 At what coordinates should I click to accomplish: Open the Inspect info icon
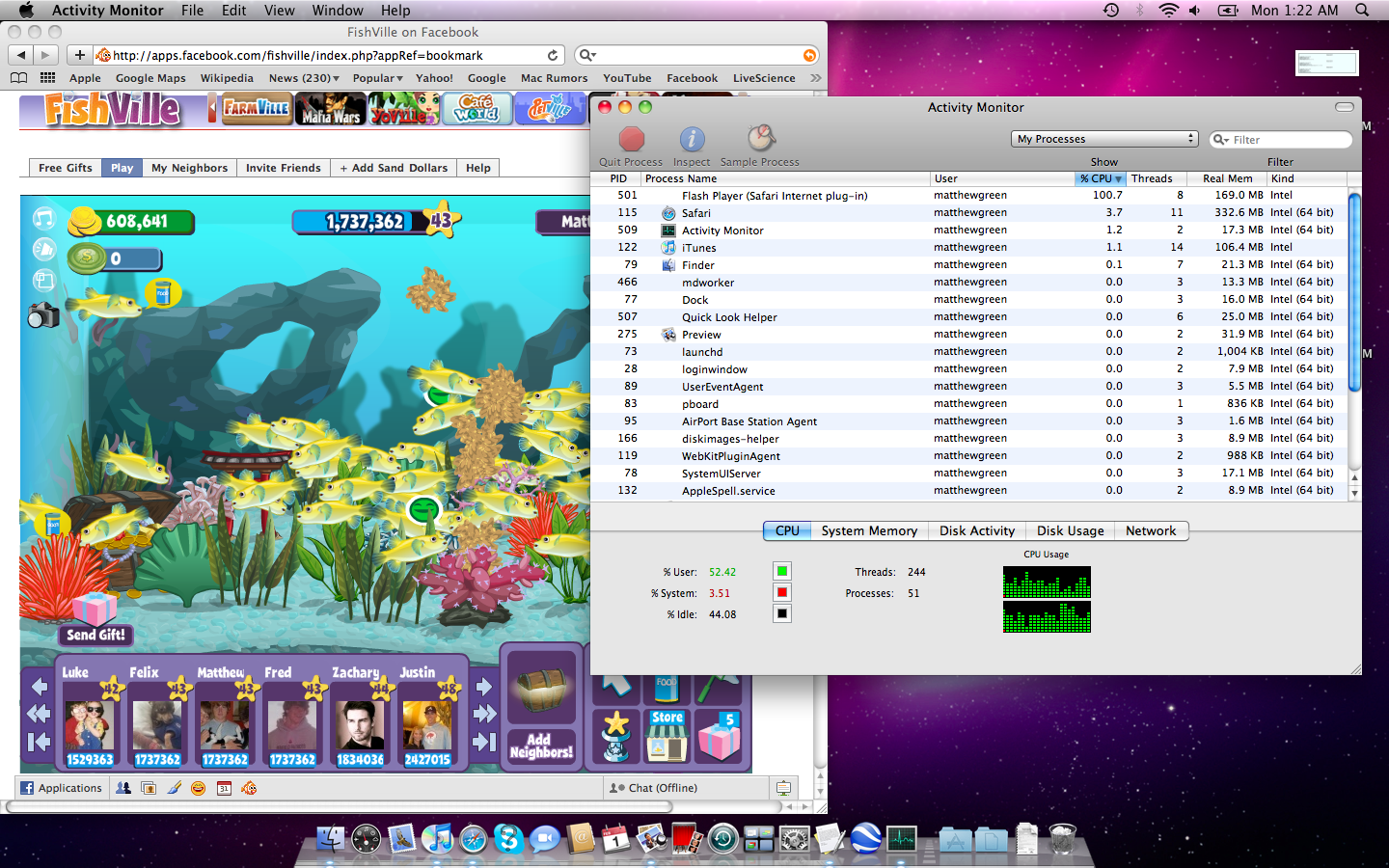pos(692,140)
